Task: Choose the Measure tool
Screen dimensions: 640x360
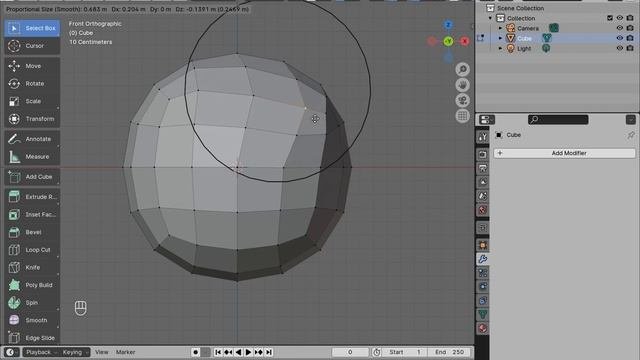Action: point(32,156)
